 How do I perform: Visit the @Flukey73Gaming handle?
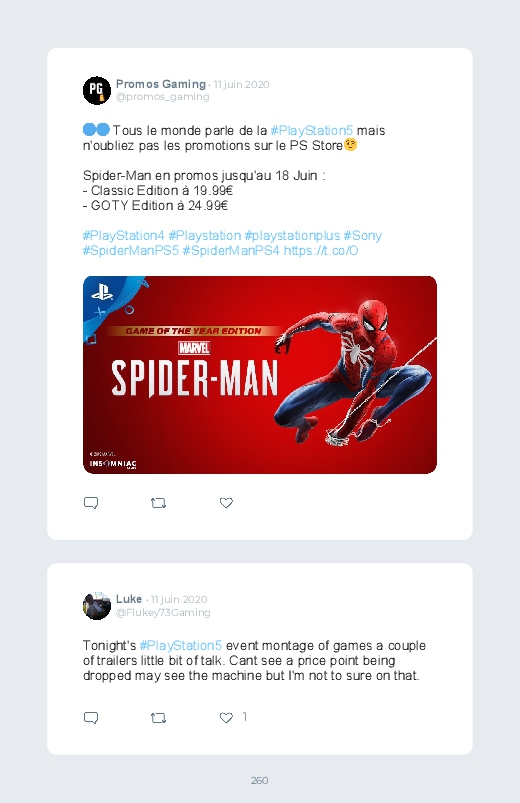click(x=163, y=612)
